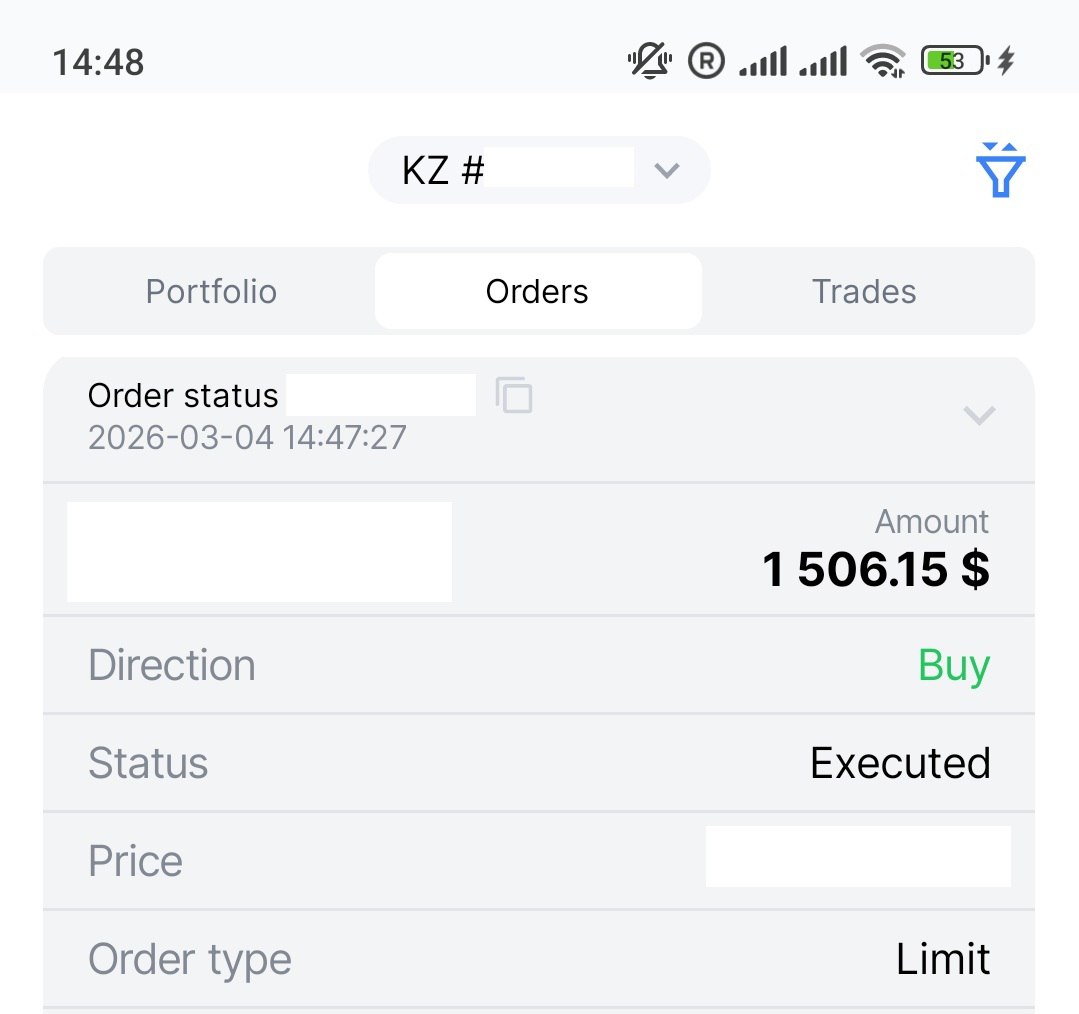Switch to the Portfolio tab
The height and width of the screenshot is (1014, 1079).
(211, 291)
